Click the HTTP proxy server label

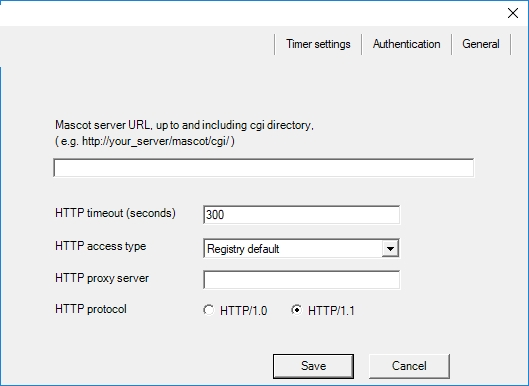click(x=102, y=278)
